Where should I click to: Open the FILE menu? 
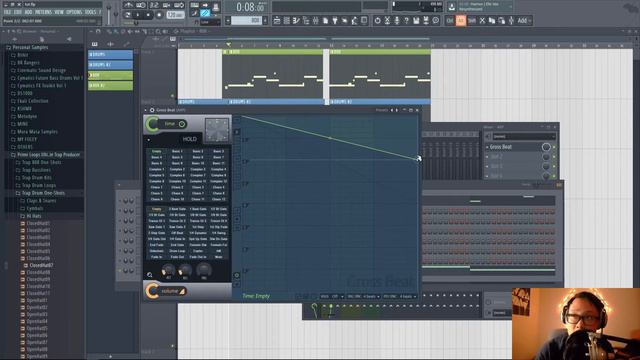click(x=7, y=12)
